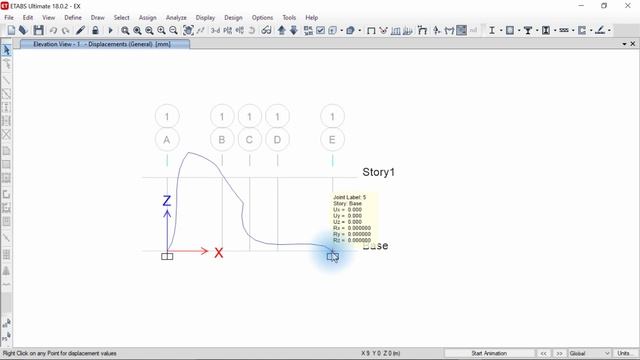The width and height of the screenshot is (640, 360).
Task: Select the pointer tool in left toolbar
Action: (x=6, y=50)
